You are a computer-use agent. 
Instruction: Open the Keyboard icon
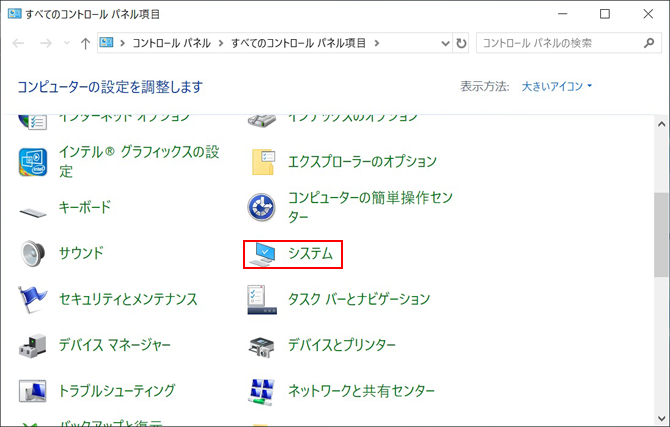click(33, 212)
